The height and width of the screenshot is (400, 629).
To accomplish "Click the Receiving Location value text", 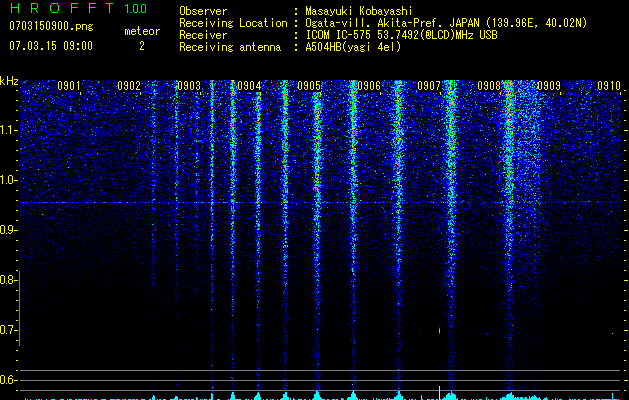I will tap(445, 23).
